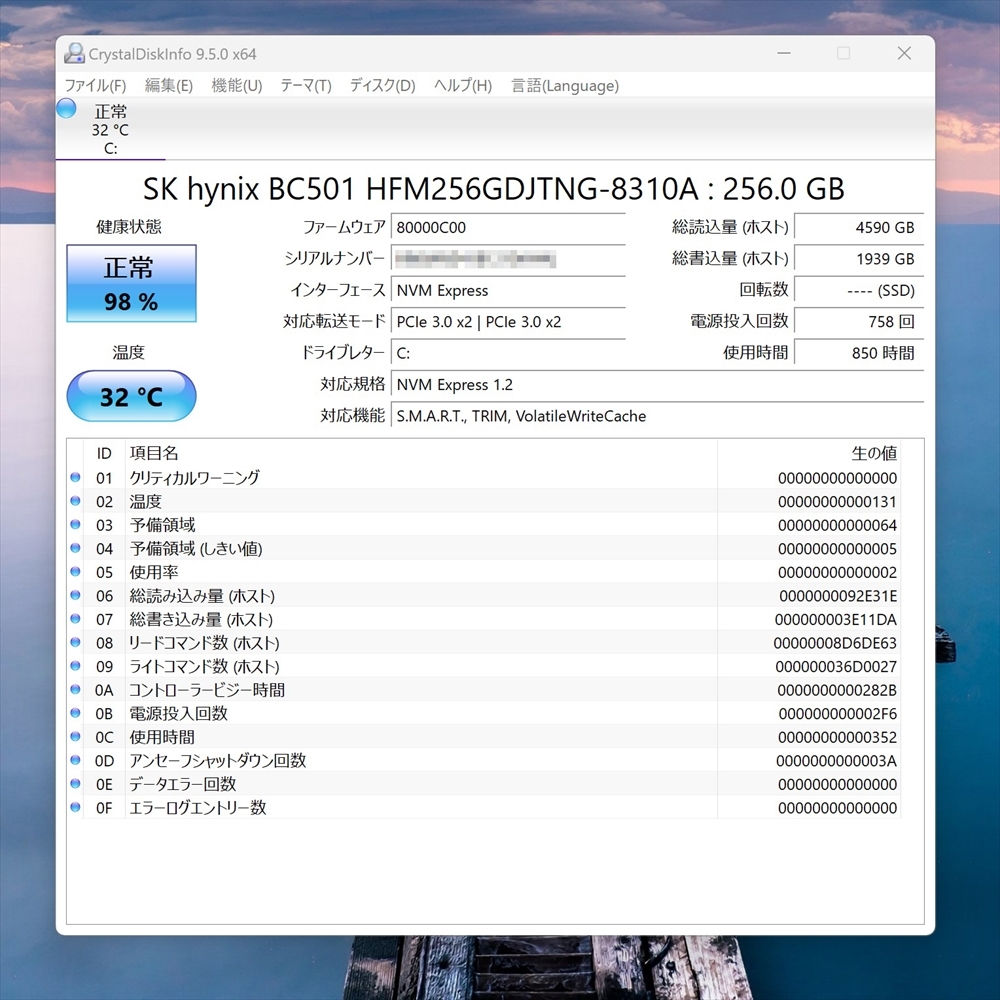Open the ファイル(F) menu
Screen dimensions: 1000x1000
click(x=95, y=85)
